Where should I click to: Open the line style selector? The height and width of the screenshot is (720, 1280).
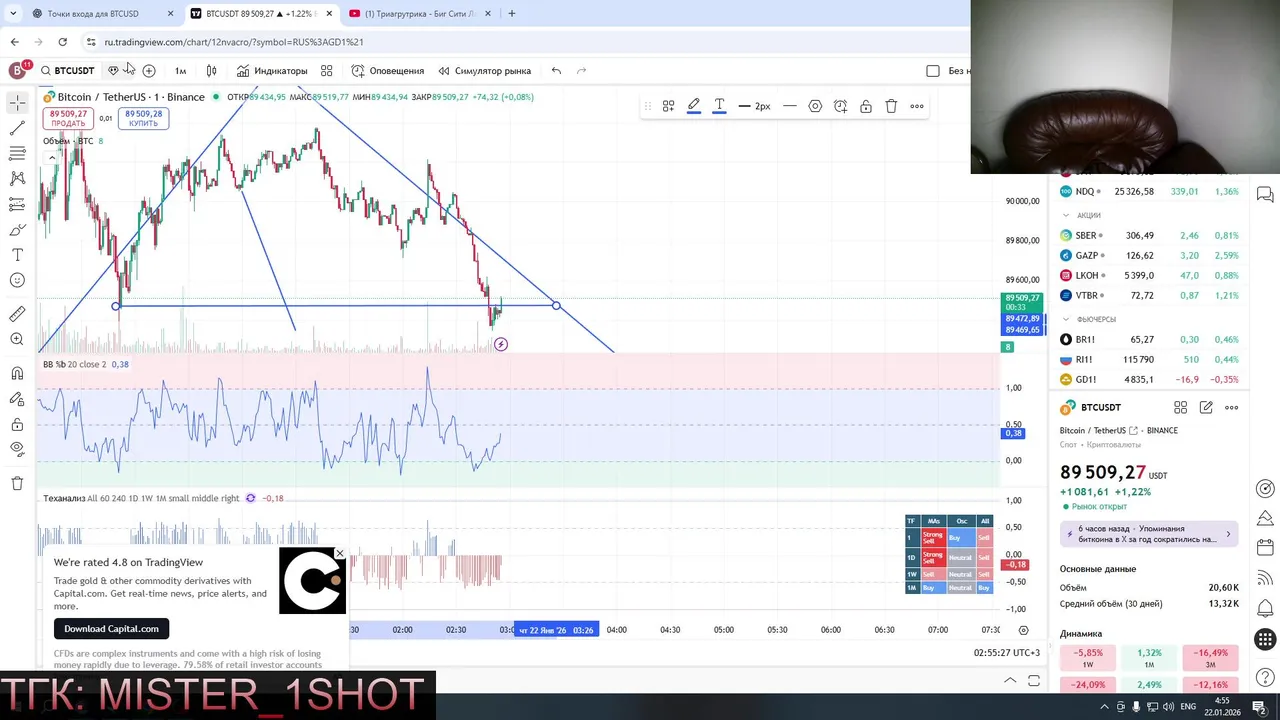click(x=789, y=106)
